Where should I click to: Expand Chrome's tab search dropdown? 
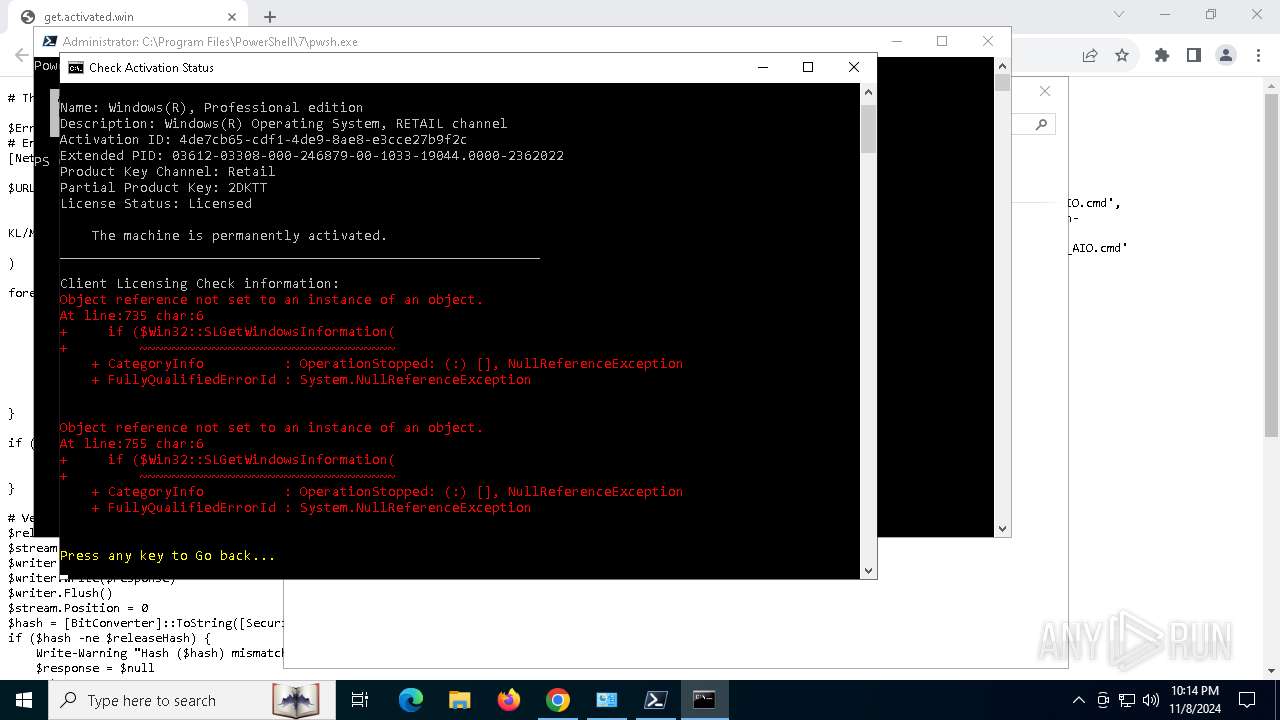point(1119,14)
